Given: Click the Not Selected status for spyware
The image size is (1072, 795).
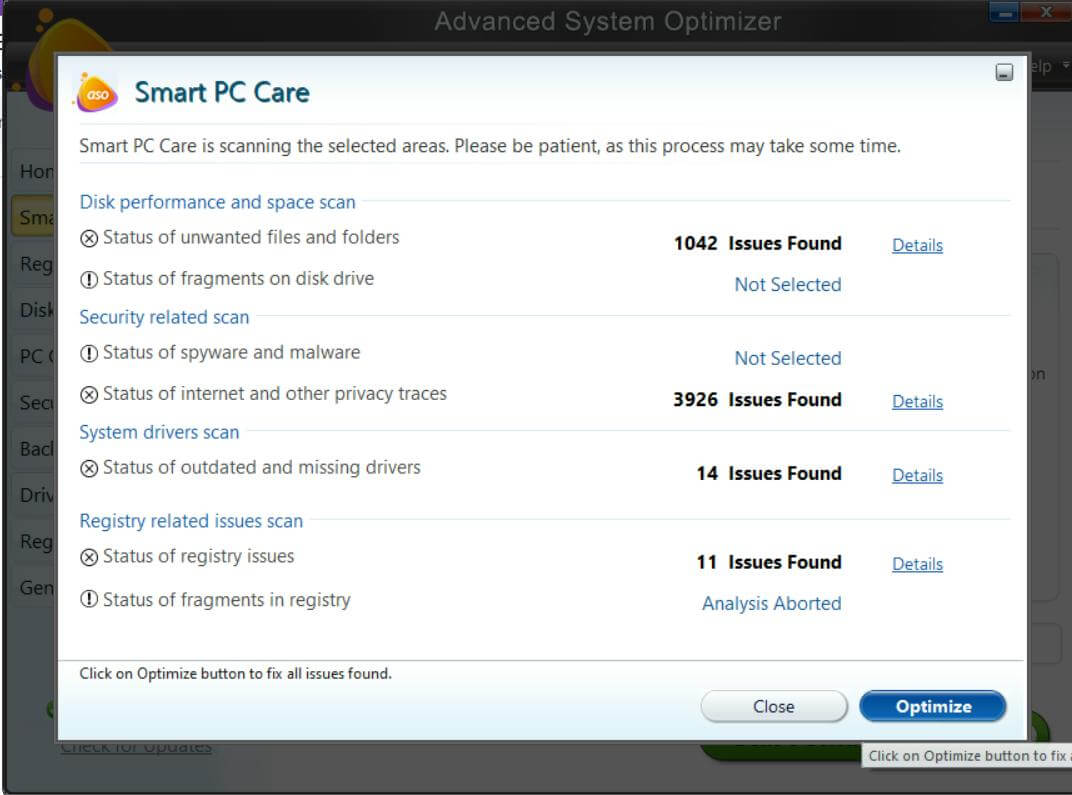Looking at the screenshot, I should click(x=787, y=358).
